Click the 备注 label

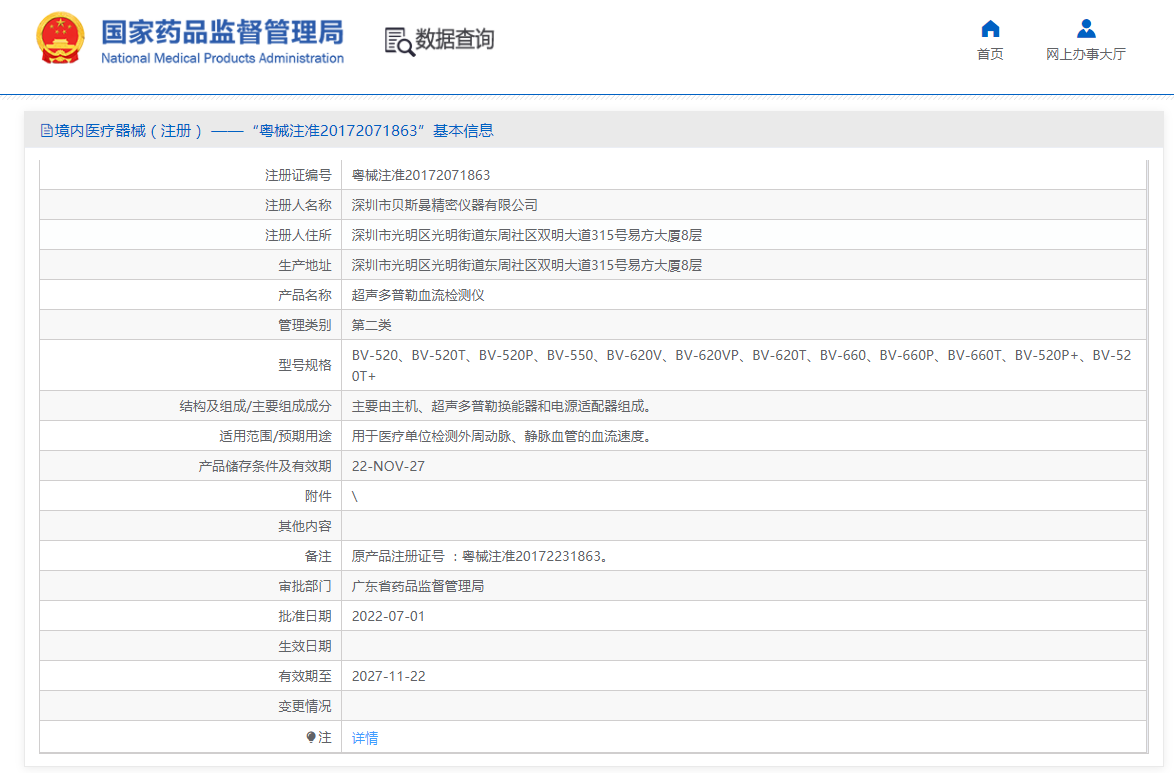coord(318,556)
